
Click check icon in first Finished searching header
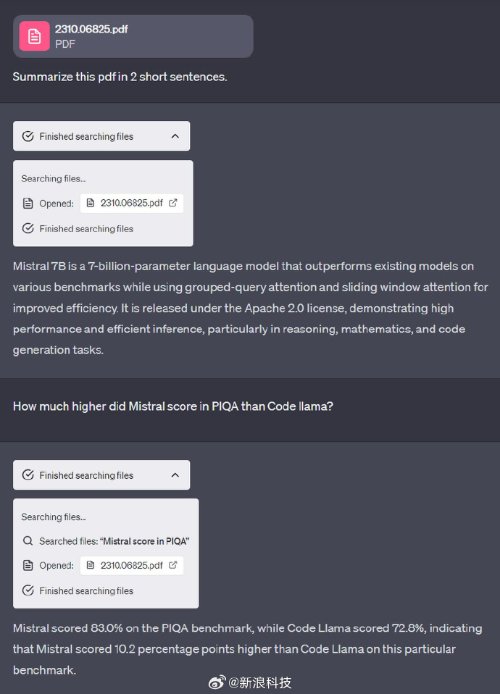point(28,136)
